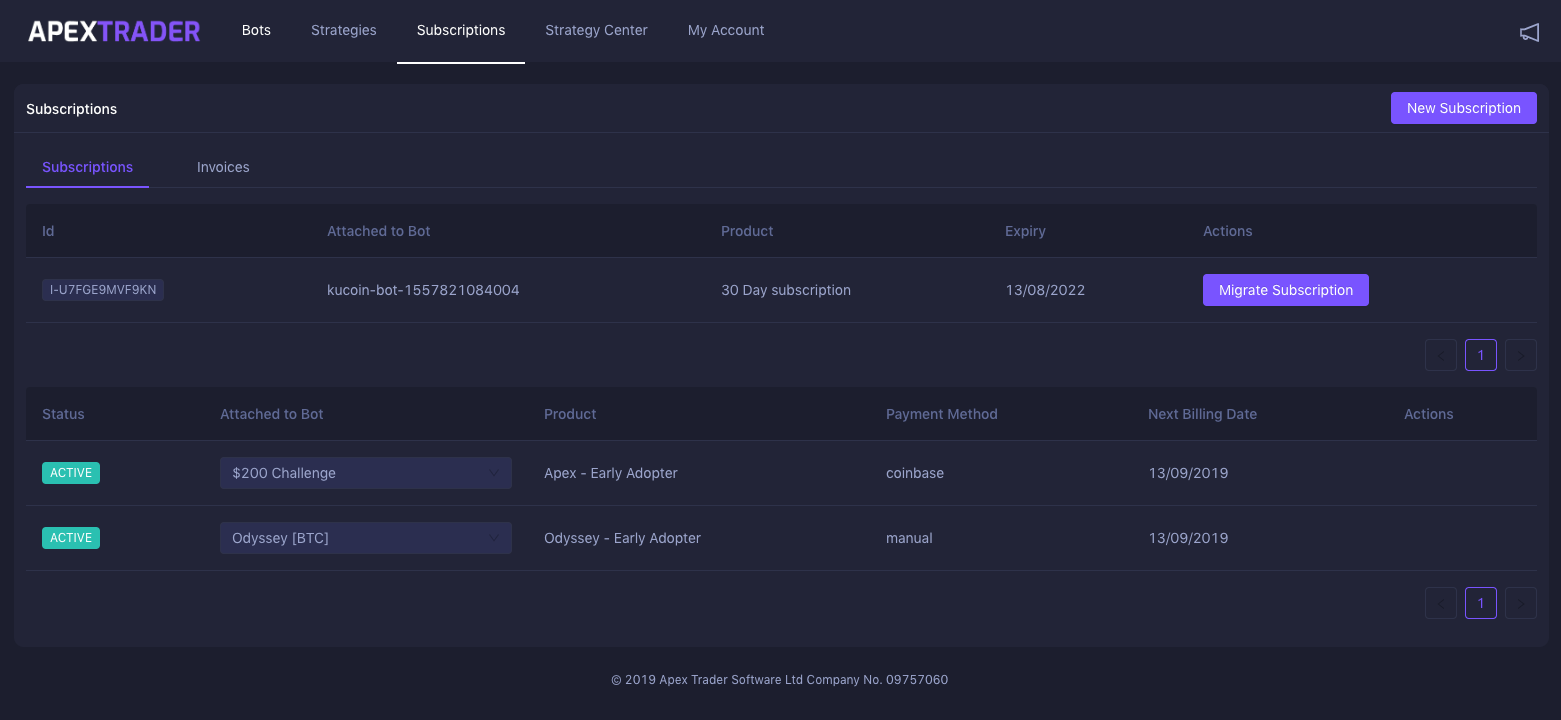Image resolution: width=1561 pixels, height=720 pixels.
Task: Click the previous page arrow under the migration table
Action: [x=1441, y=355]
